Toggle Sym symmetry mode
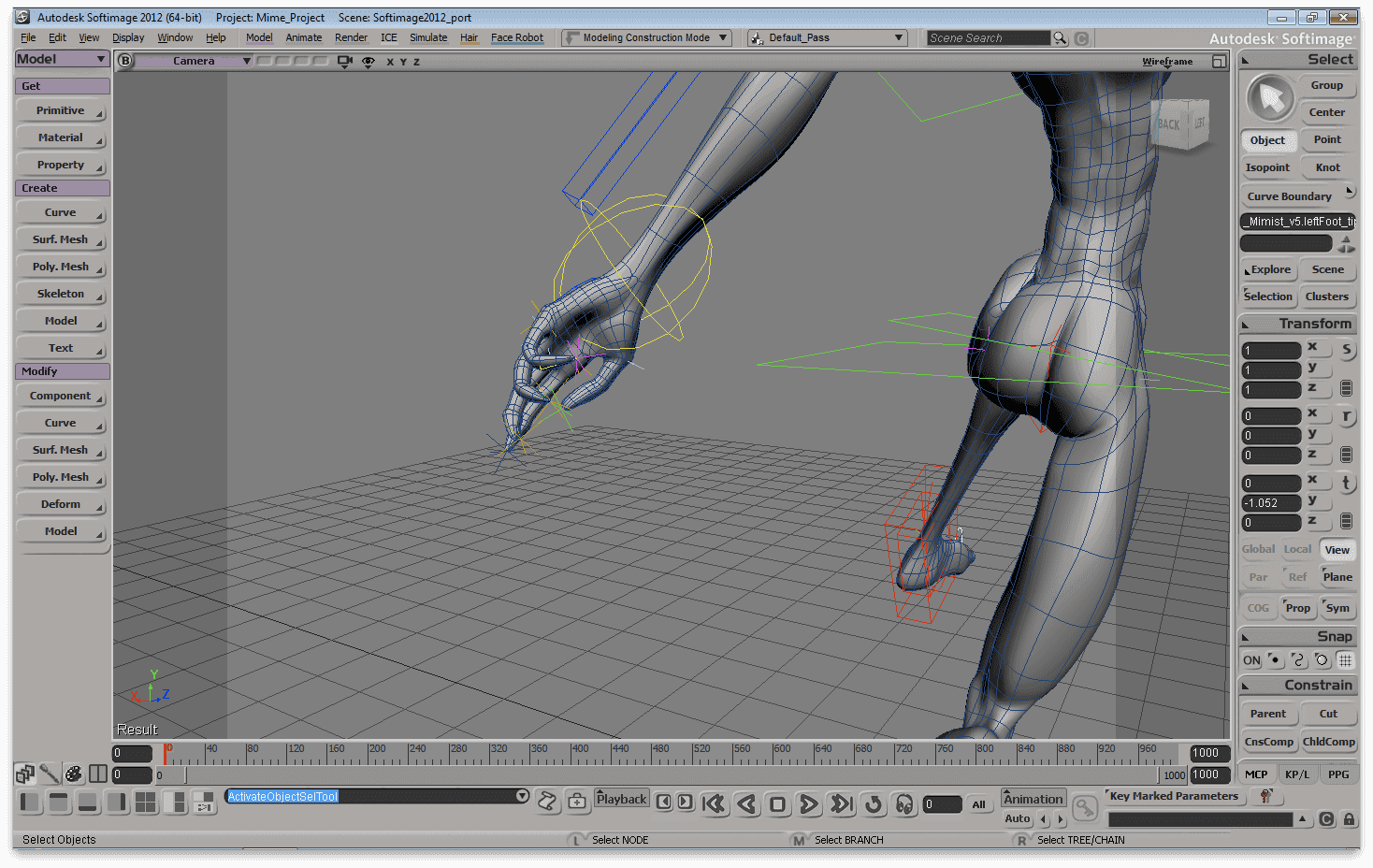The image size is (1373, 868). (x=1338, y=608)
